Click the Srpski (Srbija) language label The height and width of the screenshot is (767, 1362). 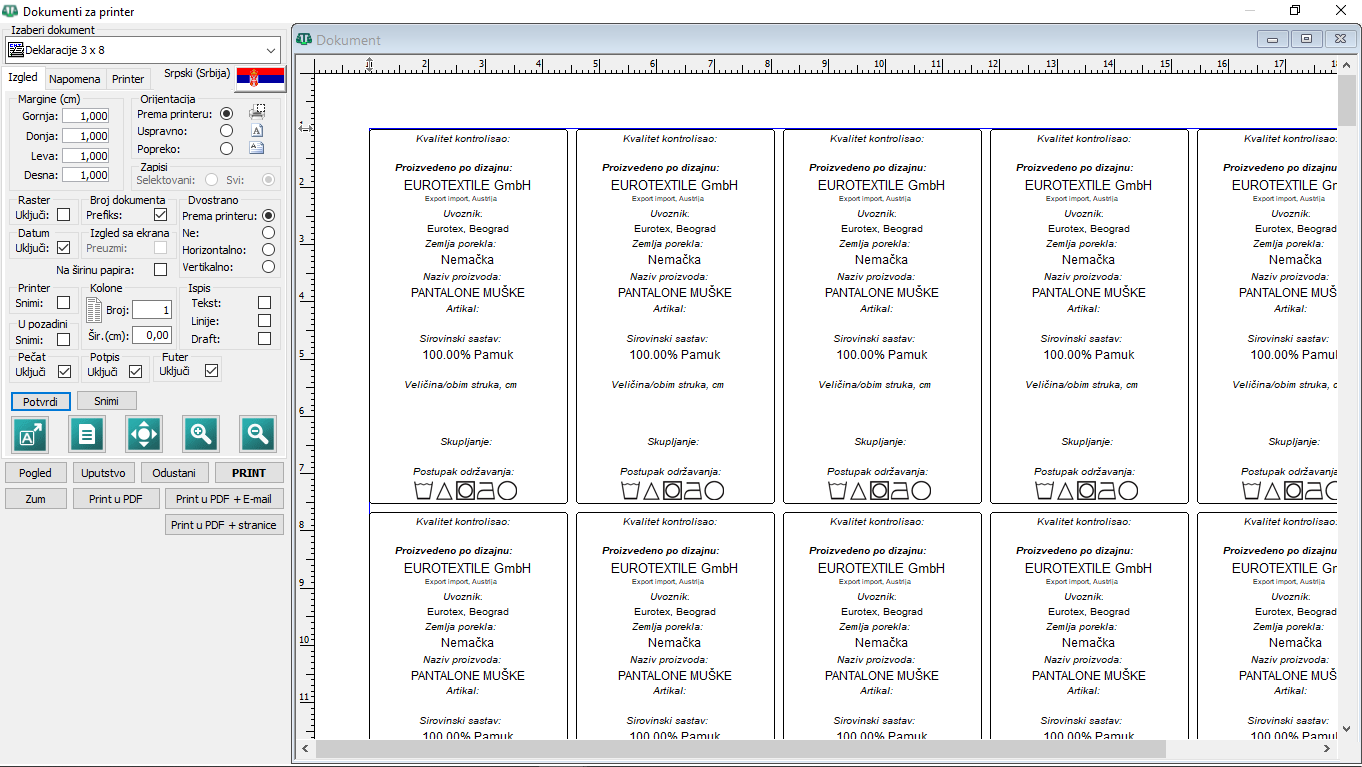(x=197, y=73)
